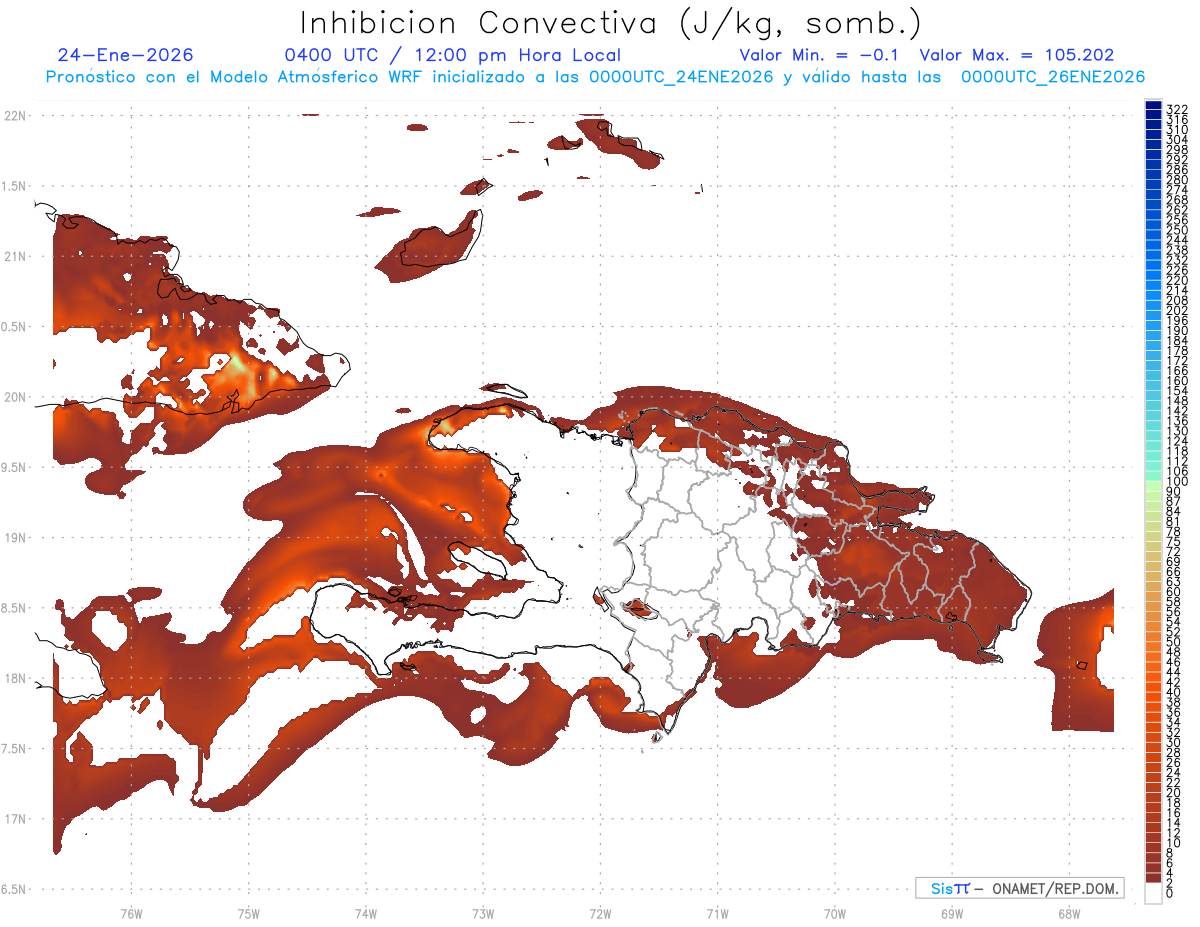Click the '20' value on the color scale
The image size is (1200, 927).
[1174, 792]
